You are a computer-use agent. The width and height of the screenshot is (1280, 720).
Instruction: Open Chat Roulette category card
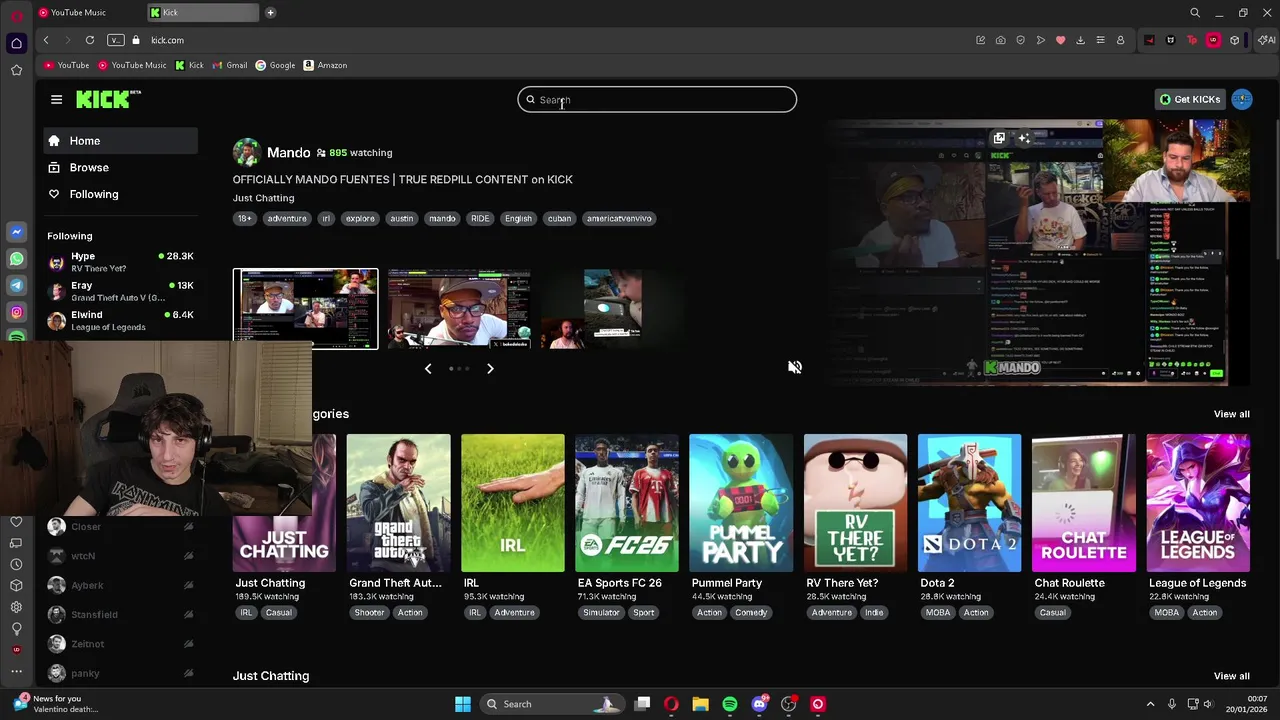click(1083, 503)
